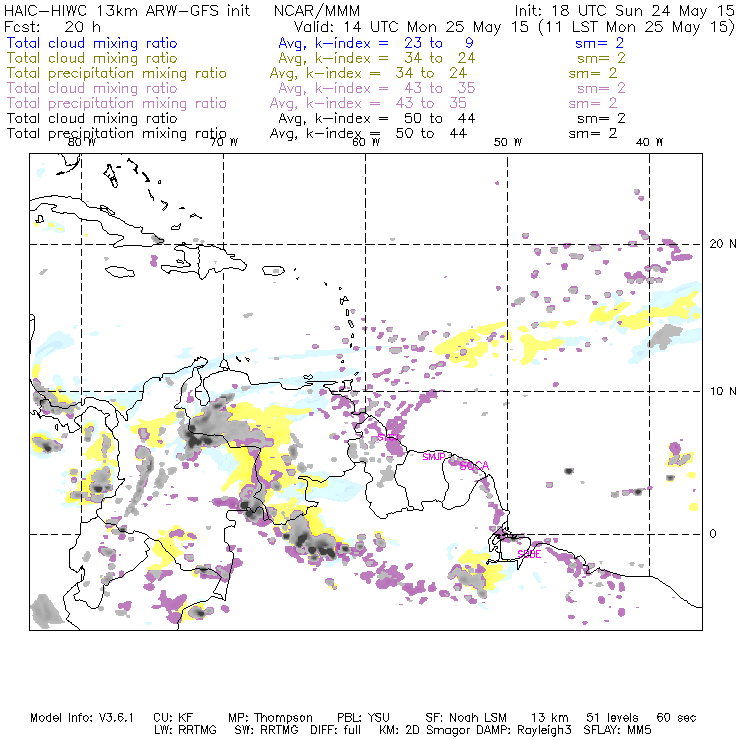The image size is (740, 740).
Task: Click the '13 km' resolution text in the footer
Action: (549, 718)
